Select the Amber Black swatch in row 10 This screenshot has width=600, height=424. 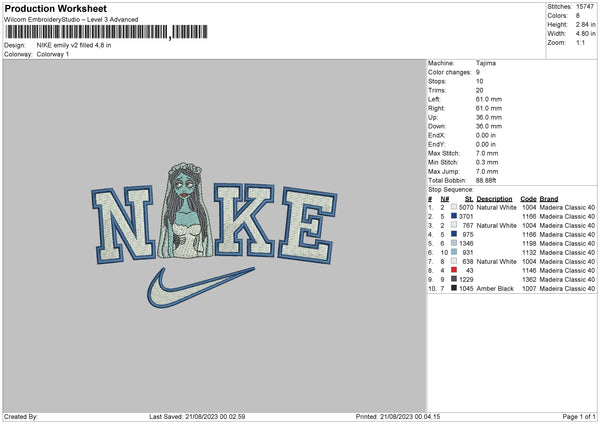click(454, 288)
